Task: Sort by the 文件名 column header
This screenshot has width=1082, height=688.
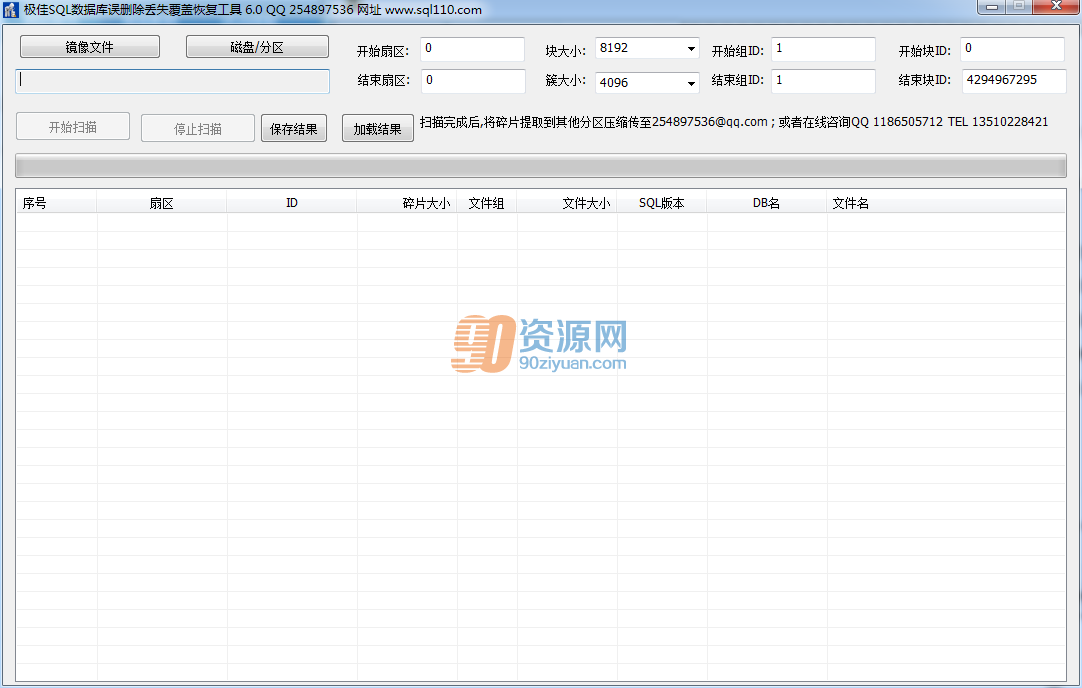Action: (946, 203)
